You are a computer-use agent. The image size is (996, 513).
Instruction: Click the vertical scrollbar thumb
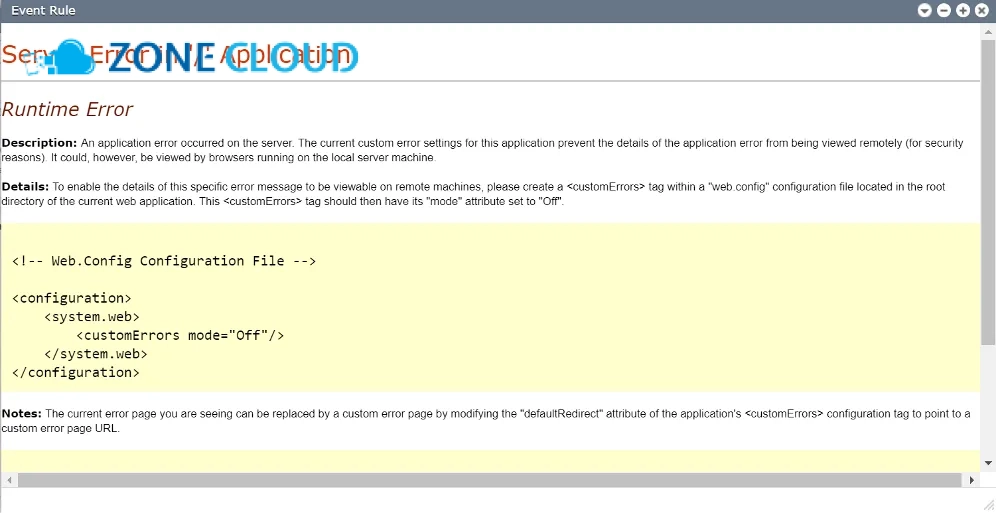(988, 192)
